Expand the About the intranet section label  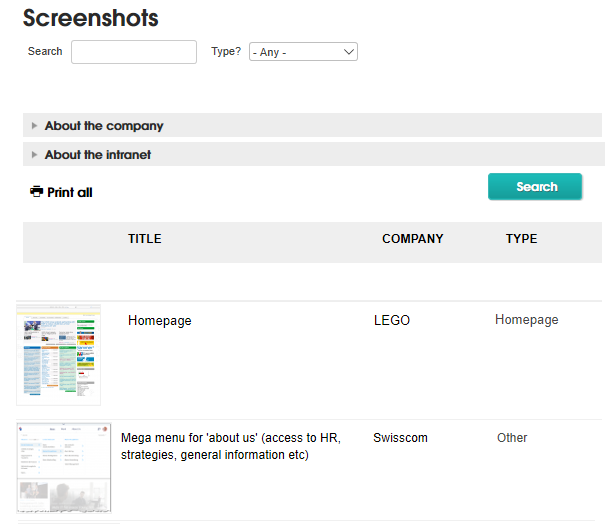click(98, 155)
